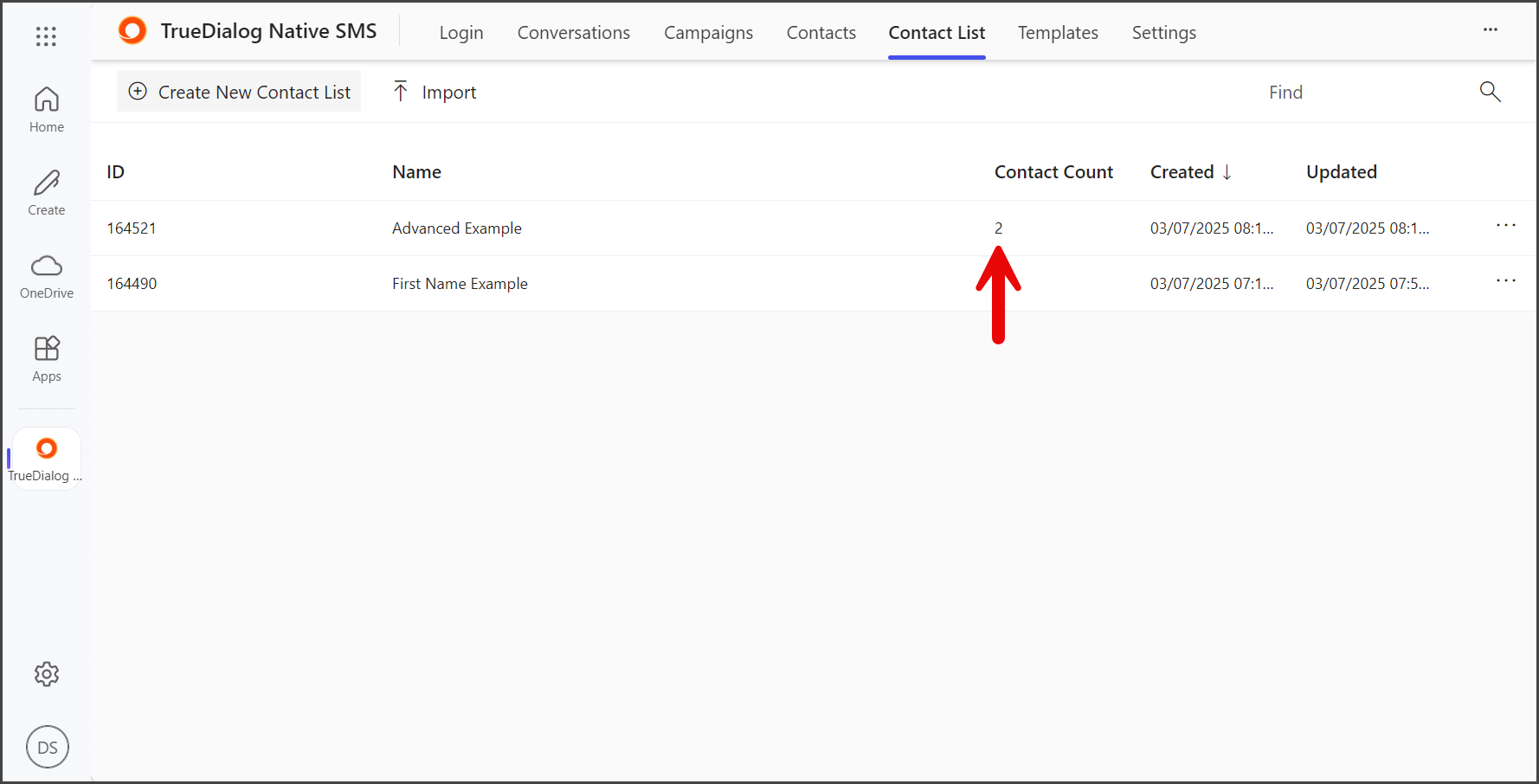Click the contact count value 2
This screenshot has width=1539, height=784.
click(999, 228)
